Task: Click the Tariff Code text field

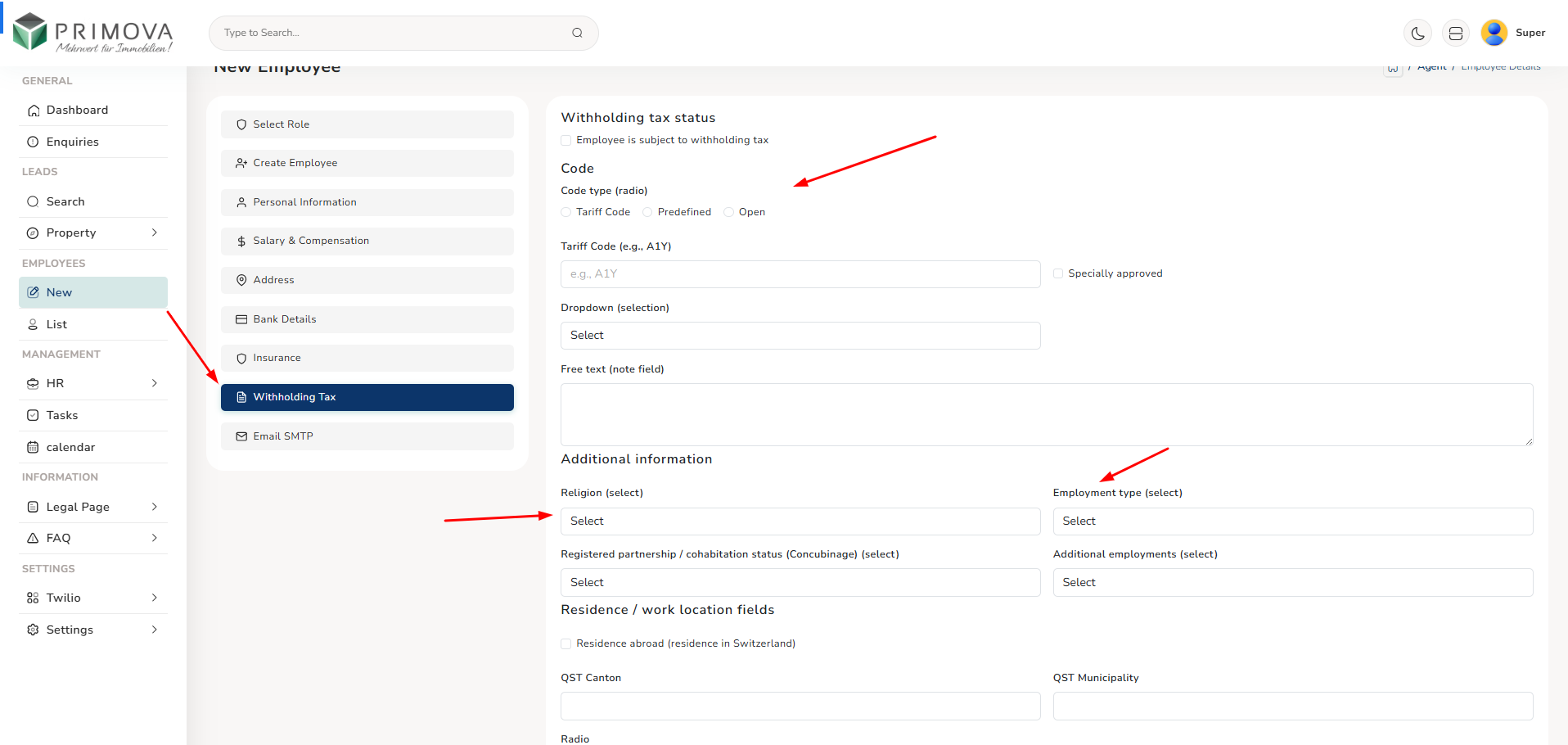Action: pyautogui.click(x=800, y=274)
